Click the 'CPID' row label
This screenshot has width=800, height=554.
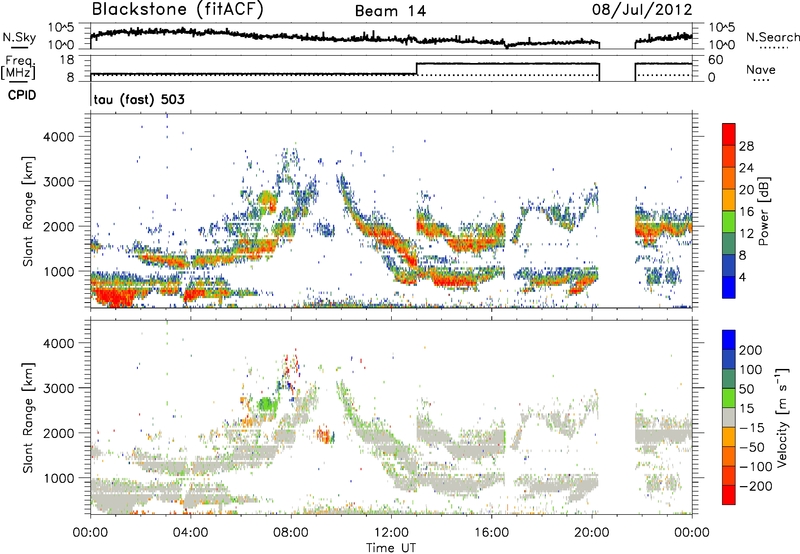pyautogui.click(x=22, y=95)
